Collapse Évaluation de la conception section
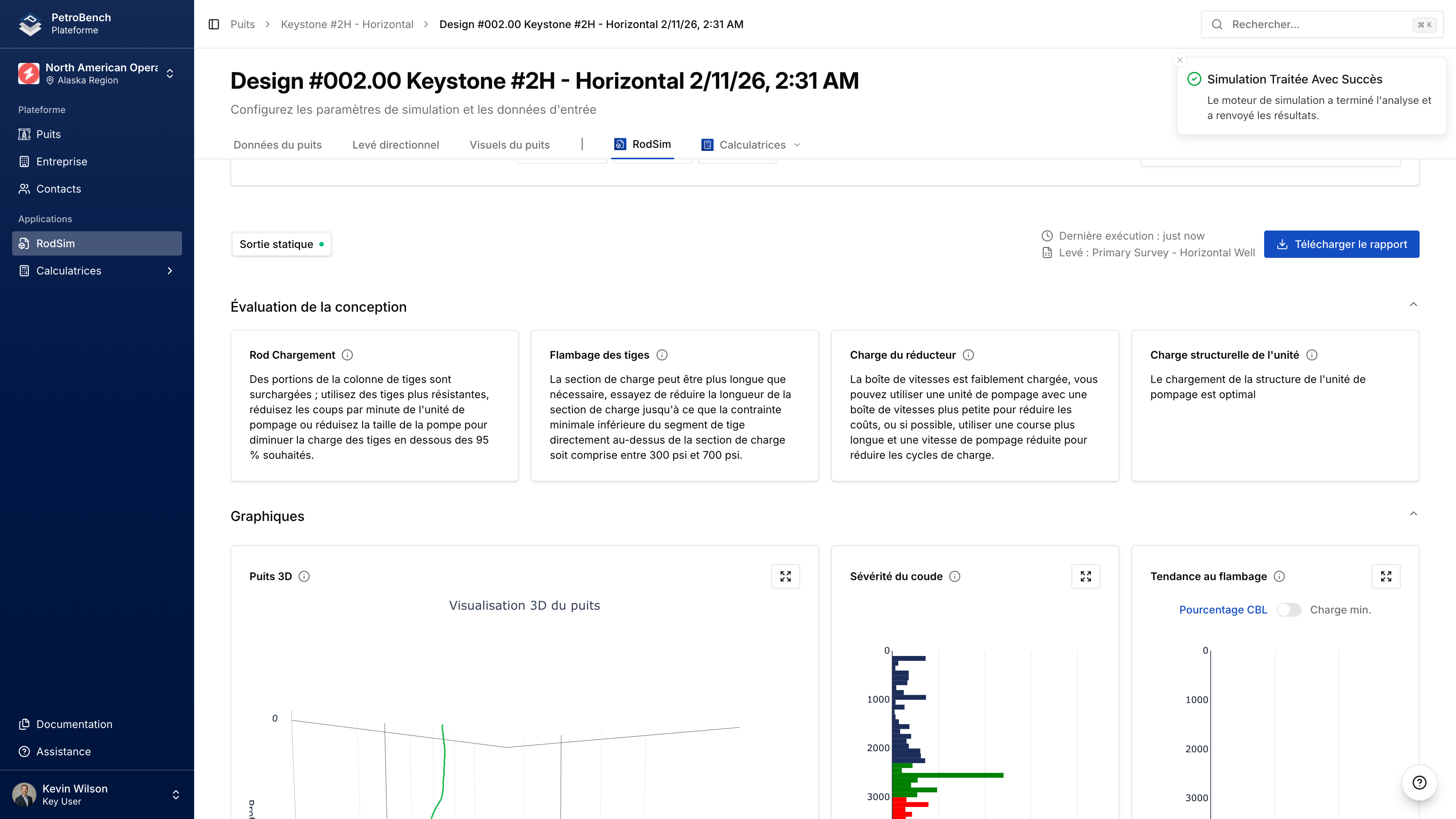Image resolution: width=1456 pixels, height=819 pixels. (1413, 304)
